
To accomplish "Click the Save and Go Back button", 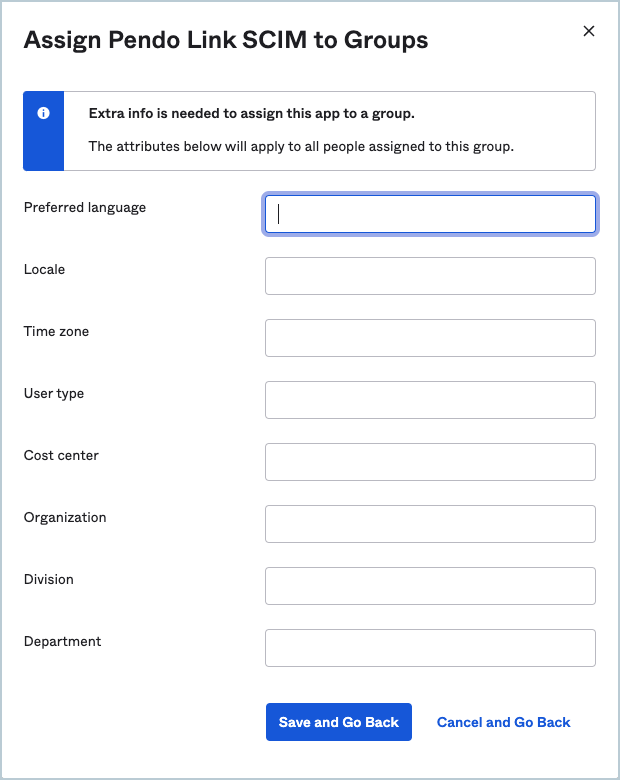I will [x=339, y=722].
